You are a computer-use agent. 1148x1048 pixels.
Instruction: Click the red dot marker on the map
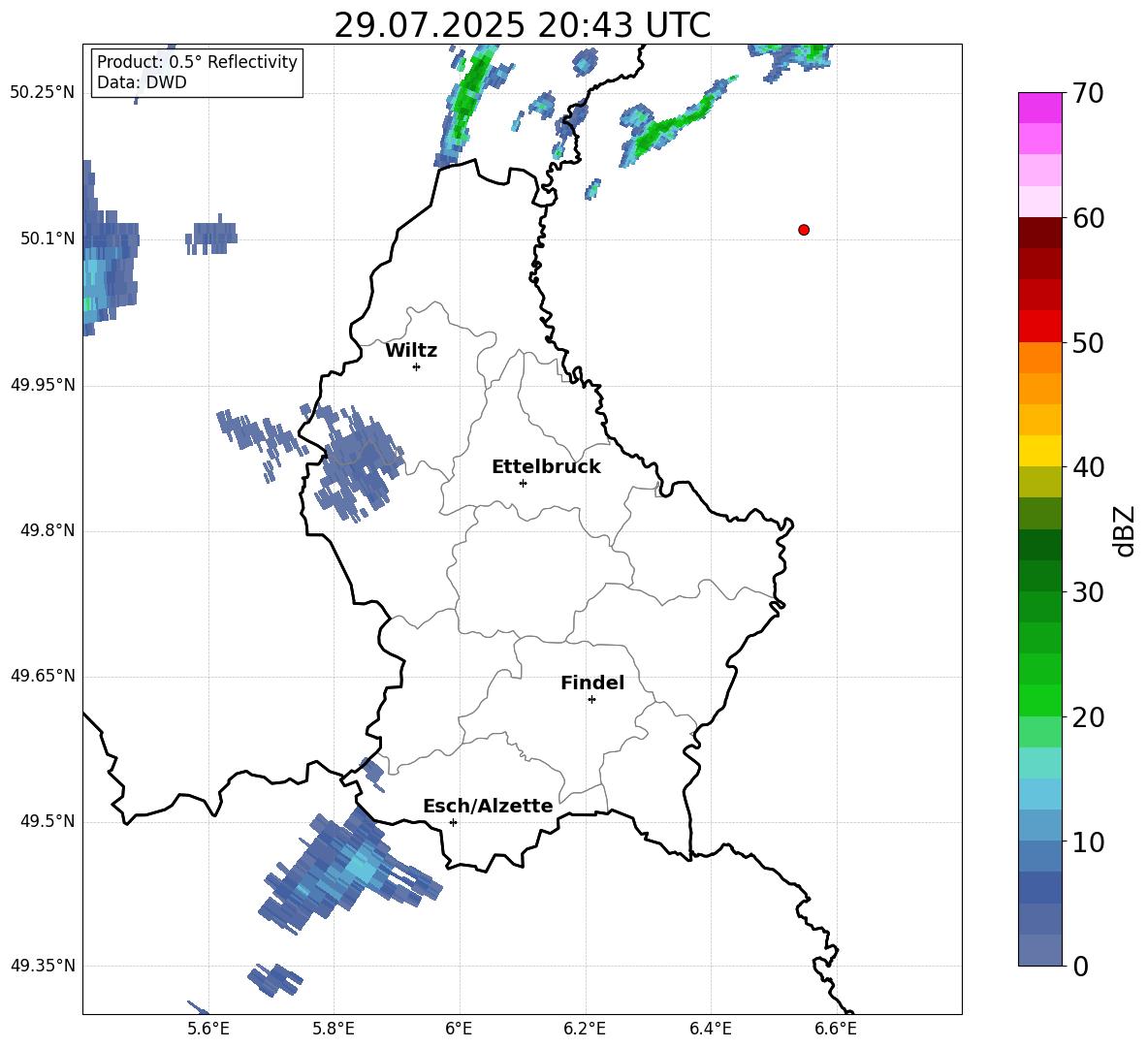pos(804,230)
